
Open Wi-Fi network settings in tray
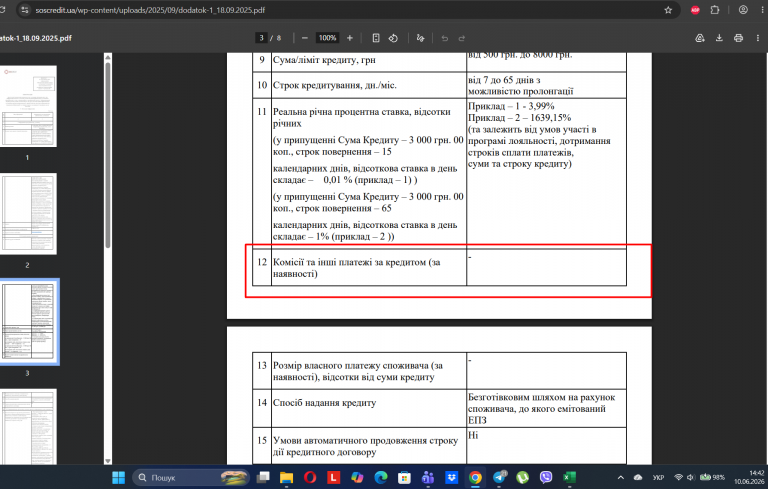click(678, 477)
